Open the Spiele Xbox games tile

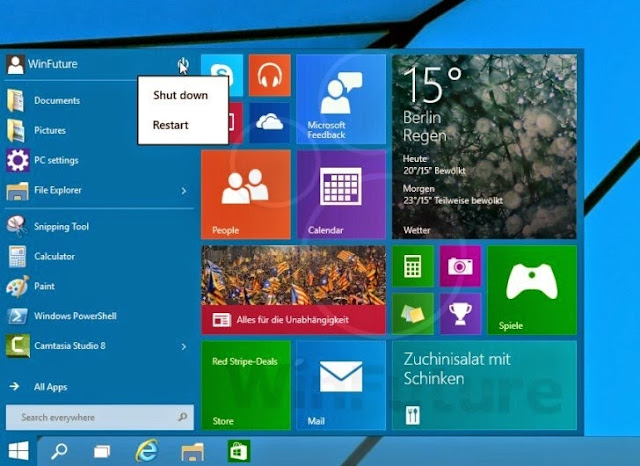[532, 290]
